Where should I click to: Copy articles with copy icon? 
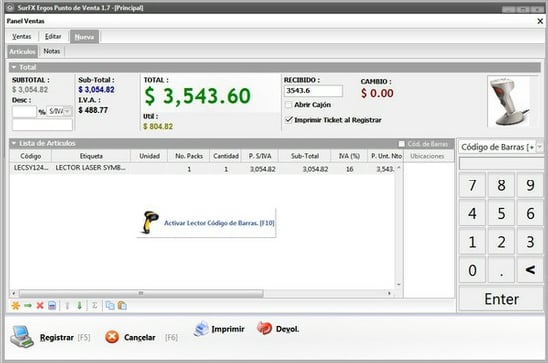(110, 306)
